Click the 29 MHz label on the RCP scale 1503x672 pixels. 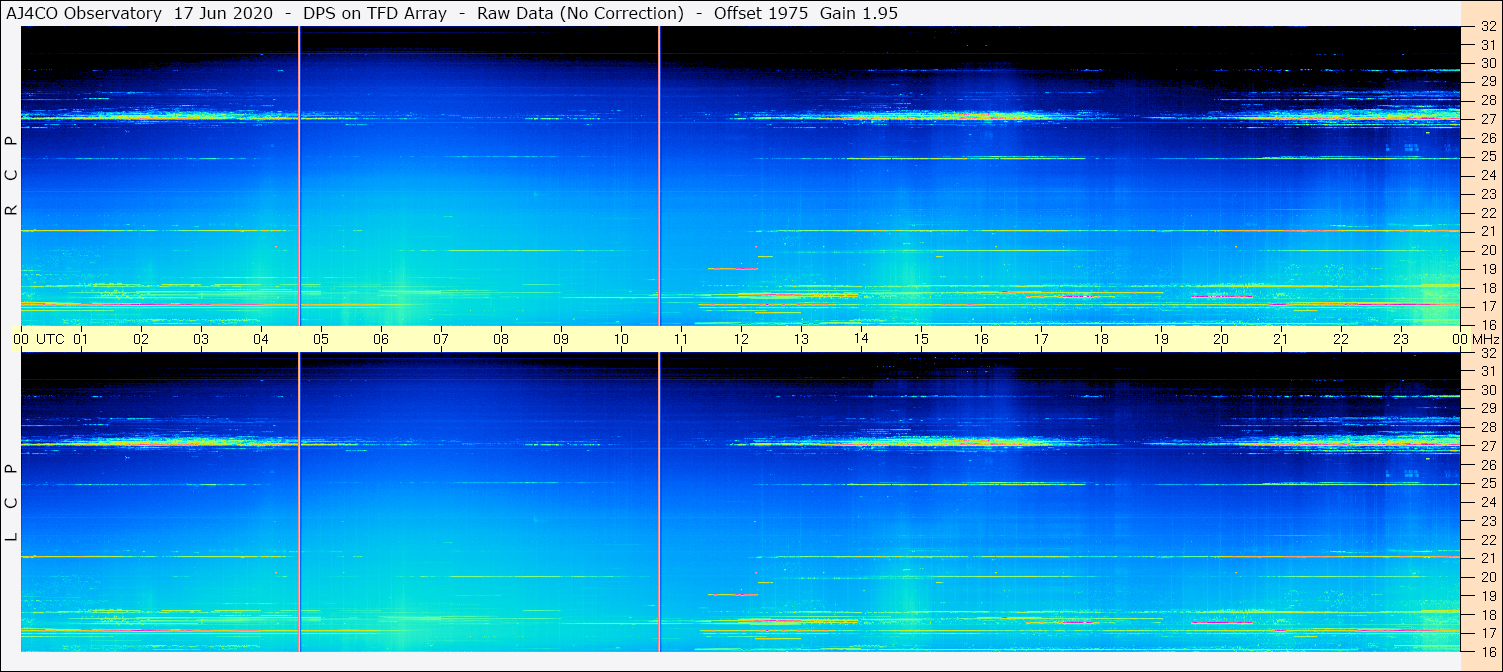pyautogui.click(x=1487, y=81)
